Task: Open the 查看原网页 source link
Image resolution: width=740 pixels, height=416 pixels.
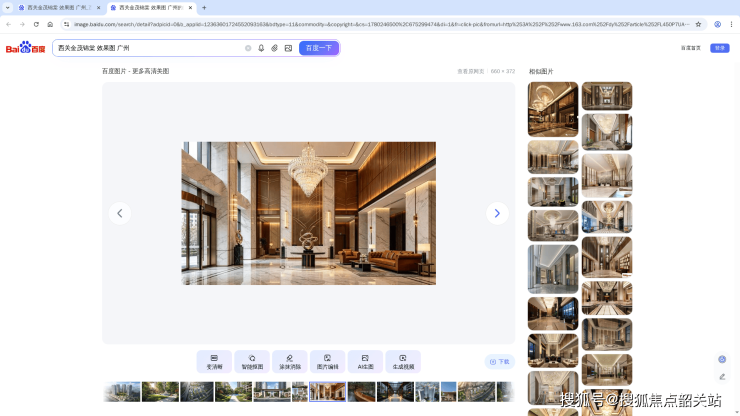Action: coord(471,71)
